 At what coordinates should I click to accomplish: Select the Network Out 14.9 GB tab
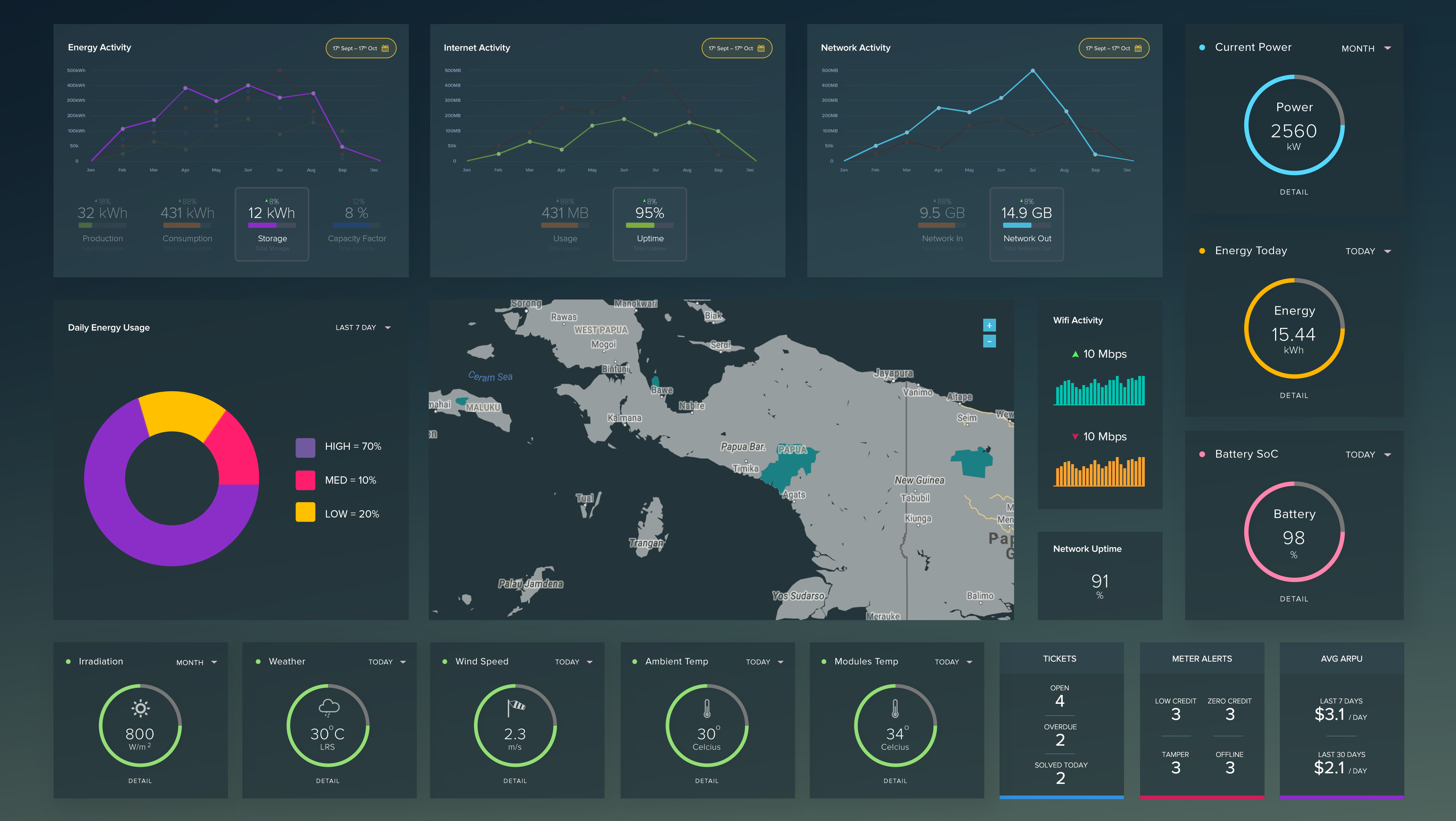pyautogui.click(x=1026, y=224)
